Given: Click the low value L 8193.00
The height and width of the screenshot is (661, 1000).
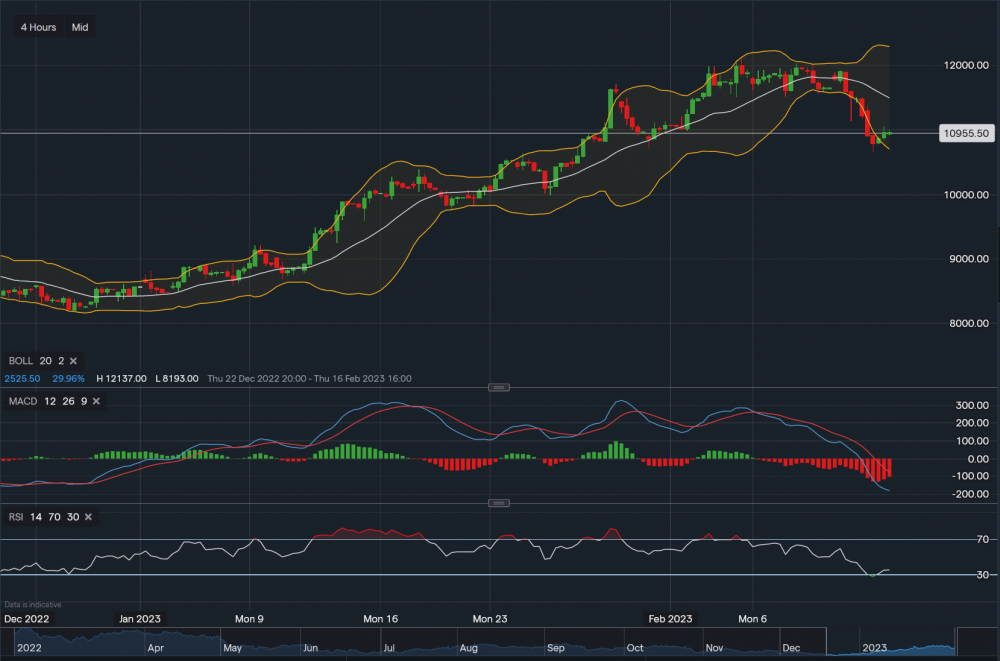Looking at the screenshot, I should pos(178,379).
